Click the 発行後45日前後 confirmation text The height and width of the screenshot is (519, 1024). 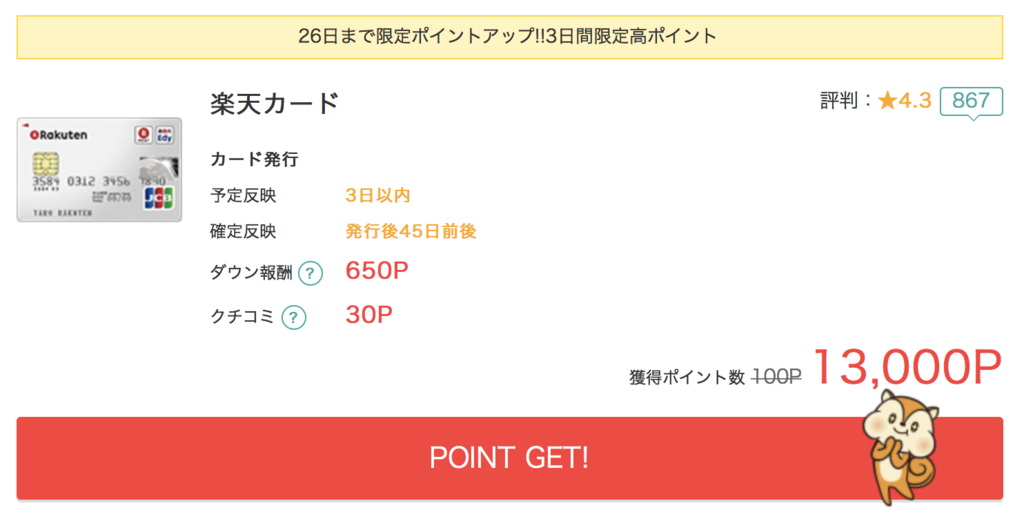[x=411, y=231]
